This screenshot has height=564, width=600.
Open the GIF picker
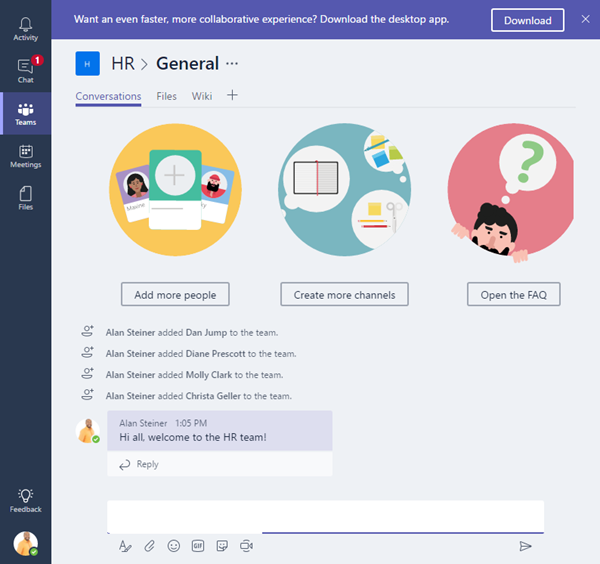(x=198, y=546)
